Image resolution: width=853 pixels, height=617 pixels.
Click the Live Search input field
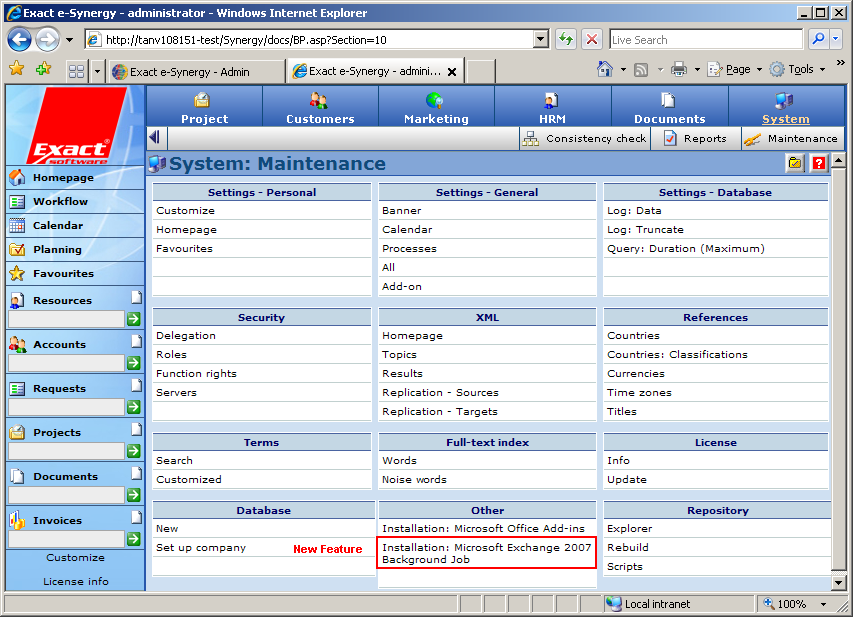click(x=706, y=40)
